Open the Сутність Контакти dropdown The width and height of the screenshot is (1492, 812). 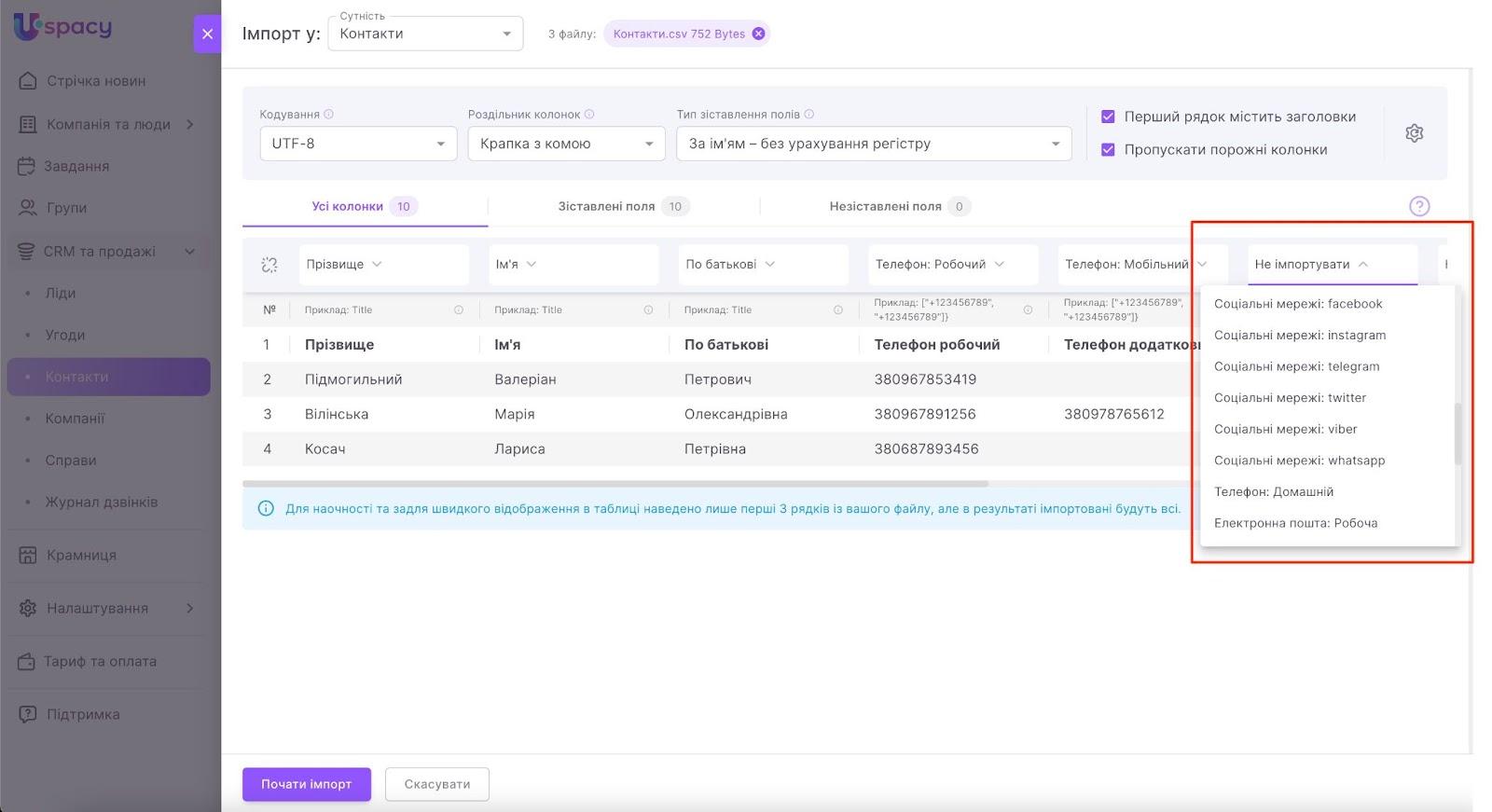point(425,34)
